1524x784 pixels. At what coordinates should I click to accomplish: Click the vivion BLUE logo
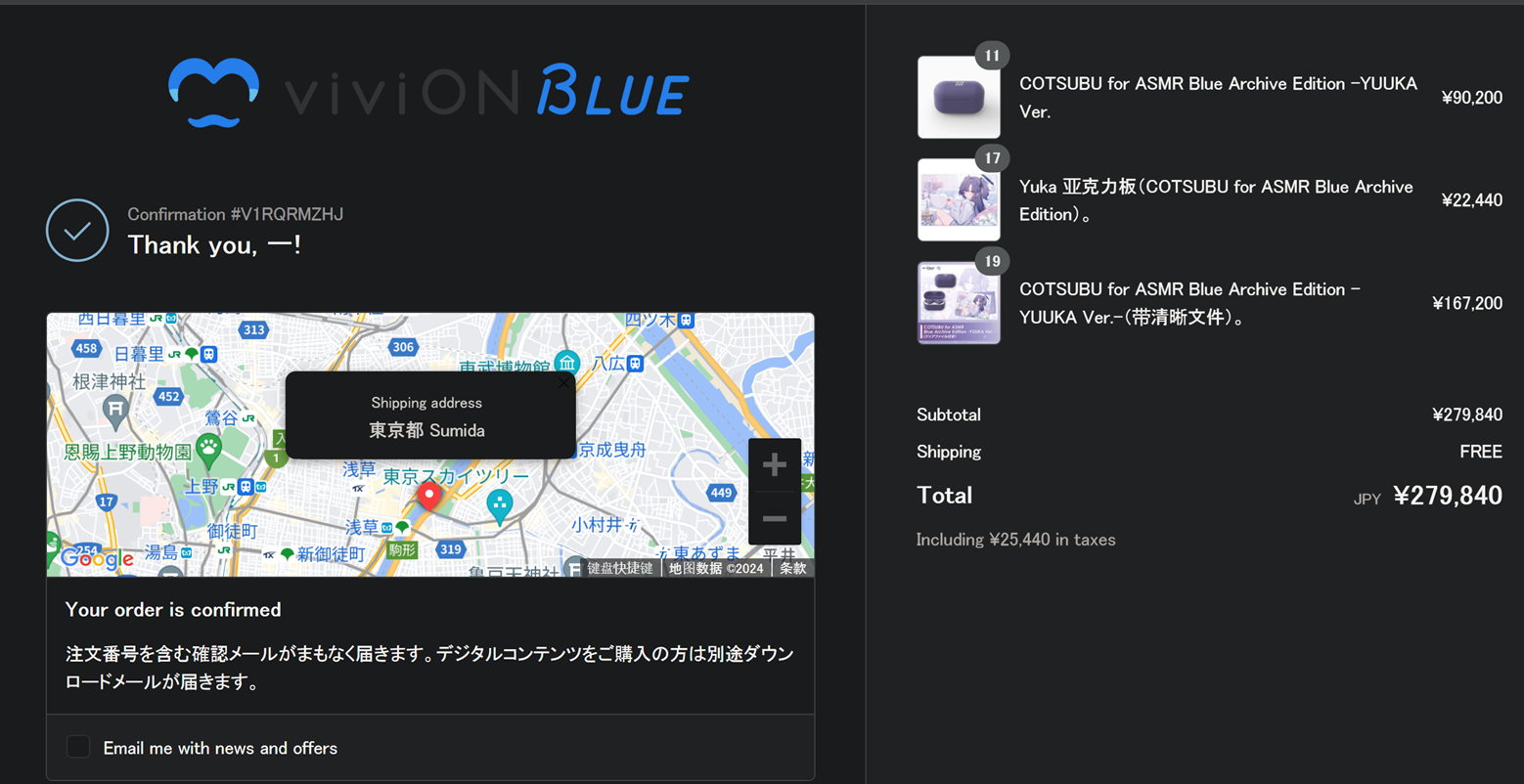coord(428,94)
